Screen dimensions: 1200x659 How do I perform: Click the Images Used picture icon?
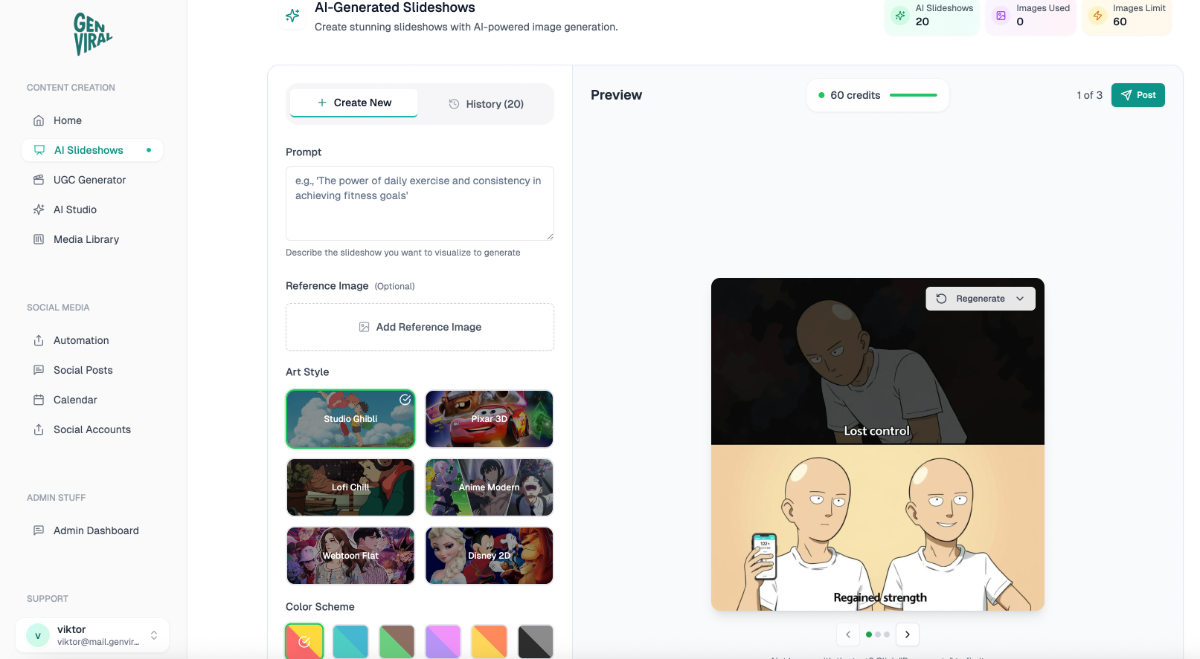pos(1001,16)
